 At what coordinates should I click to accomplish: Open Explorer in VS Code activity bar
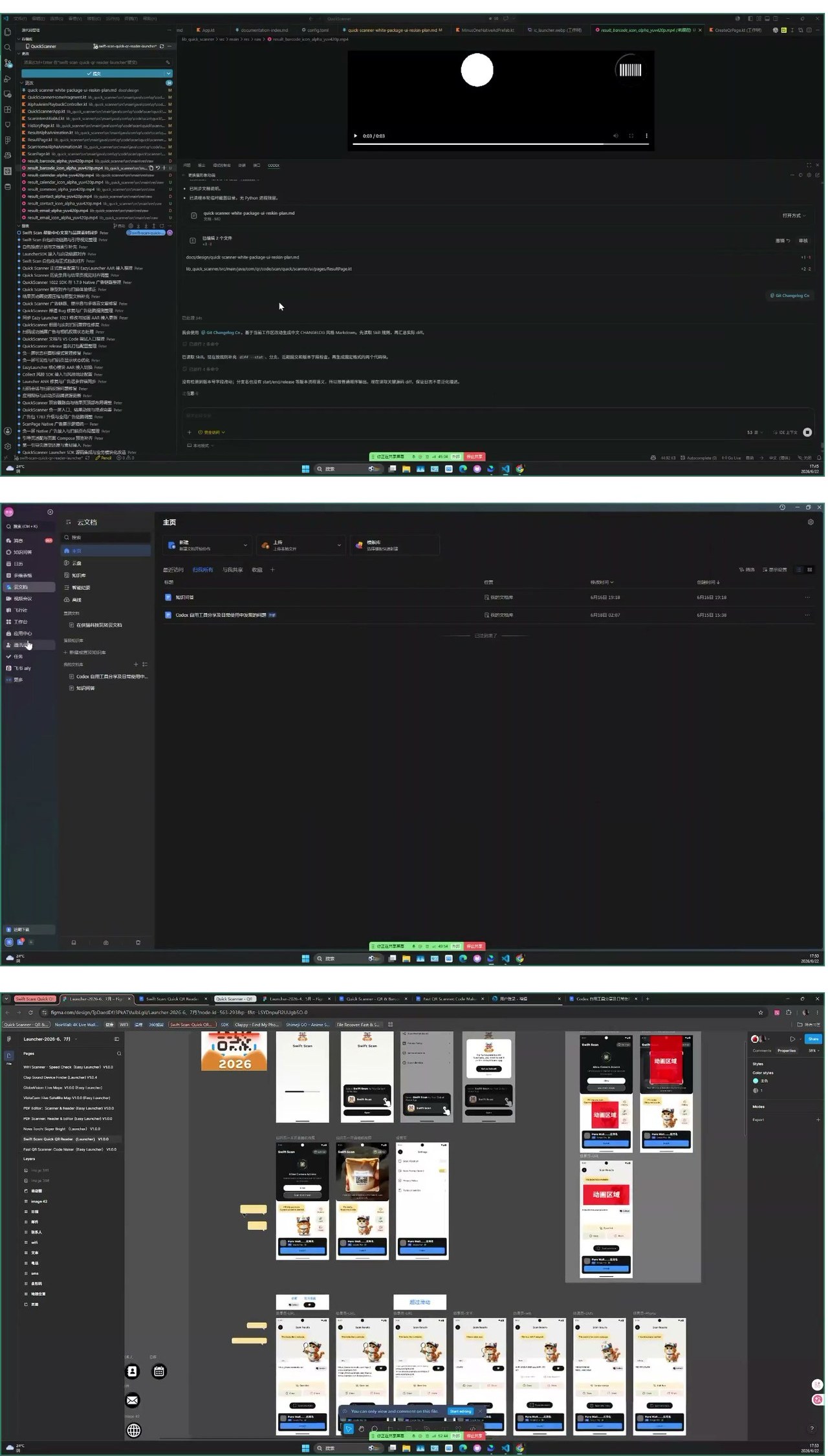coord(8,32)
